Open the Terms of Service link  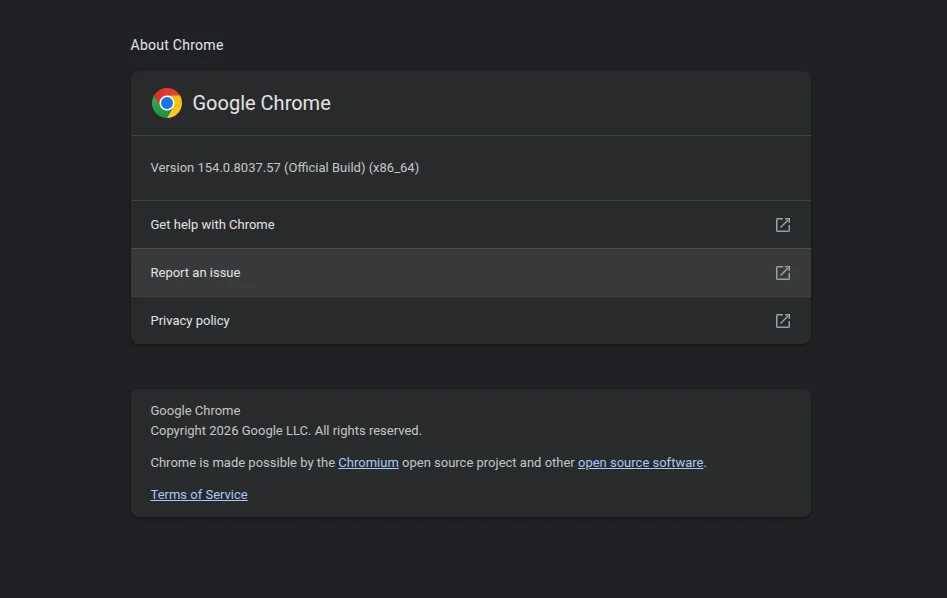(x=199, y=495)
